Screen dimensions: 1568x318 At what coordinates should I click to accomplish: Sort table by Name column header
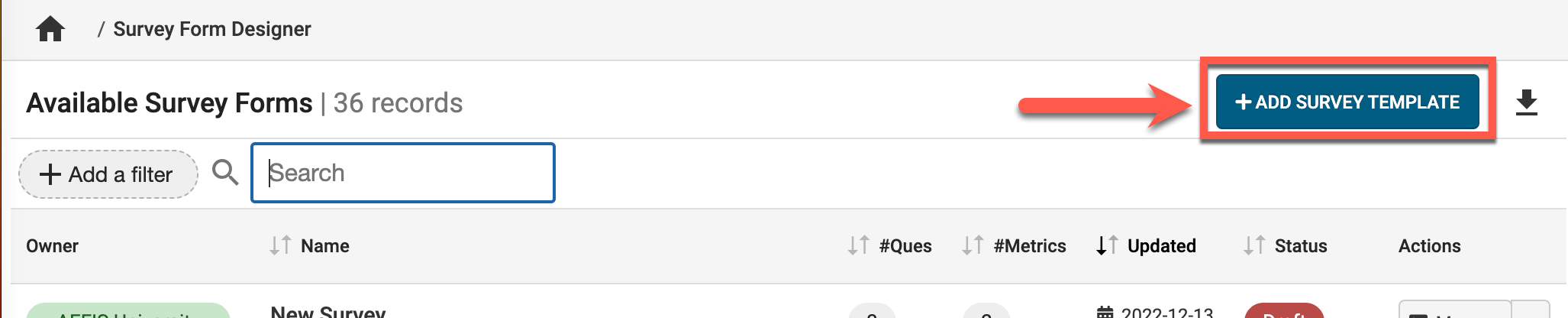pyautogui.click(x=325, y=246)
